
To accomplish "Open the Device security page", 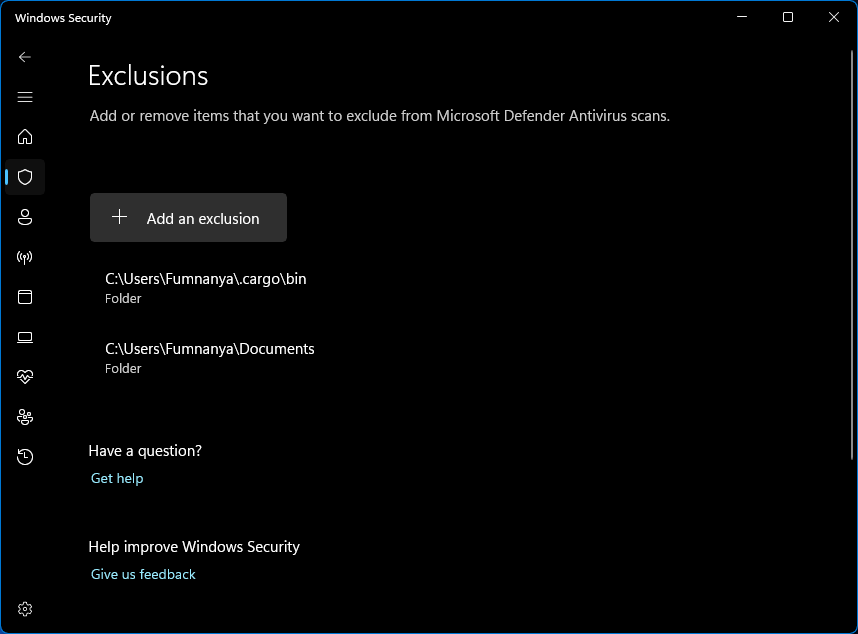I will [x=24, y=337].
